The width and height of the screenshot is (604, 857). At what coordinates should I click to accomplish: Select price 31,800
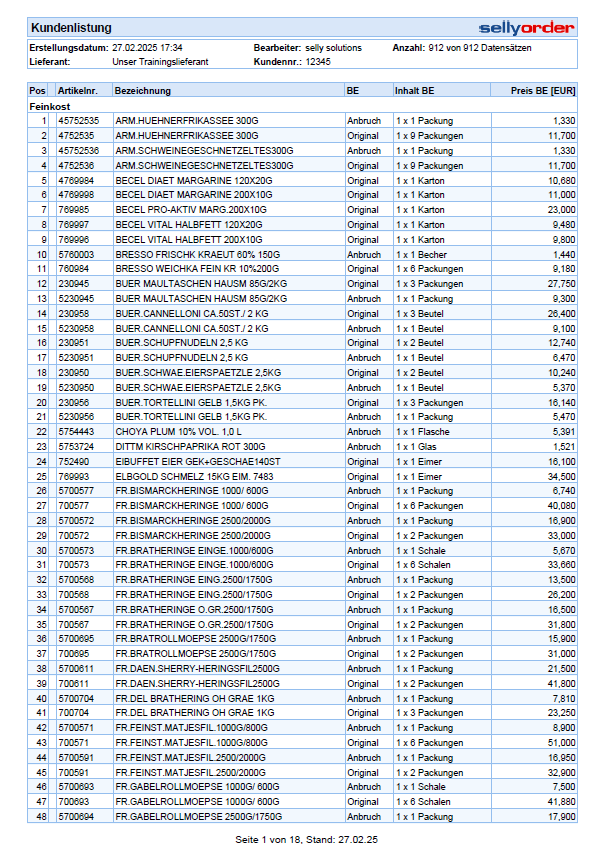[x=561, y=625]
